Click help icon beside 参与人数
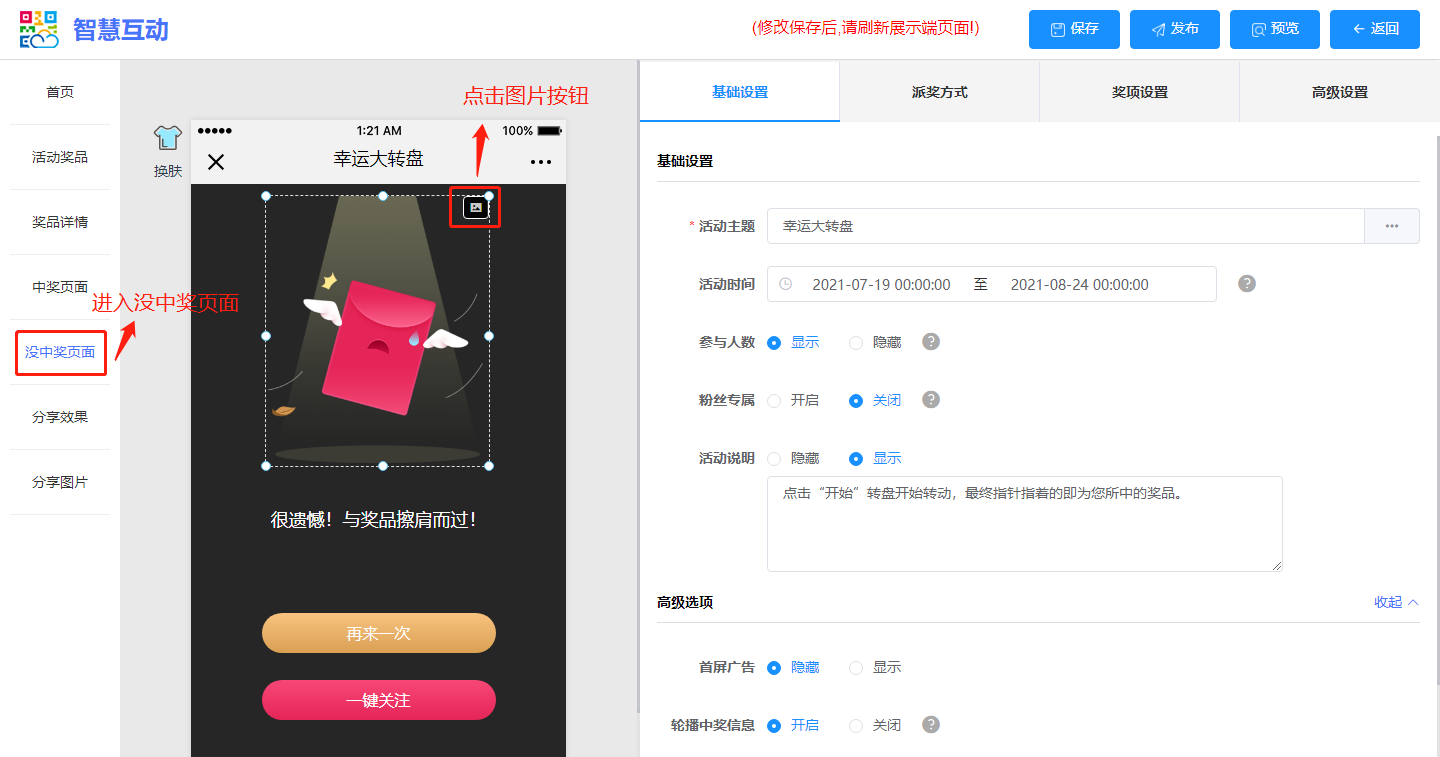Viewport: 1440px width, 757px height. click(x=931, y=342)
